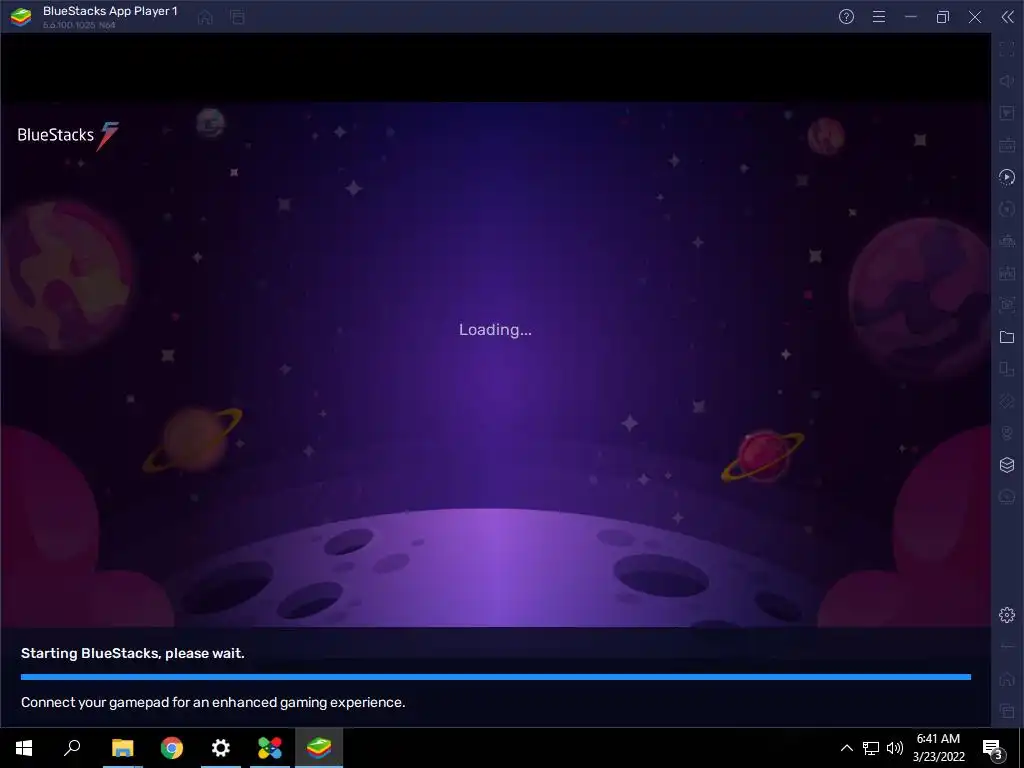Open Windows Settings gear on taskbar
The image size is (1024, 768).
coord(221,748)
